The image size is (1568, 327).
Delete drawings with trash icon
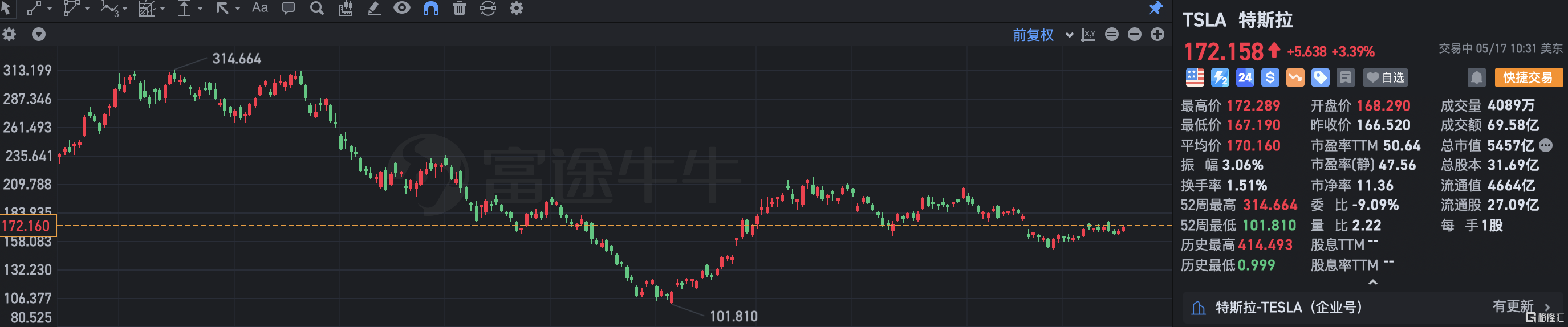(x=460, y=8)
